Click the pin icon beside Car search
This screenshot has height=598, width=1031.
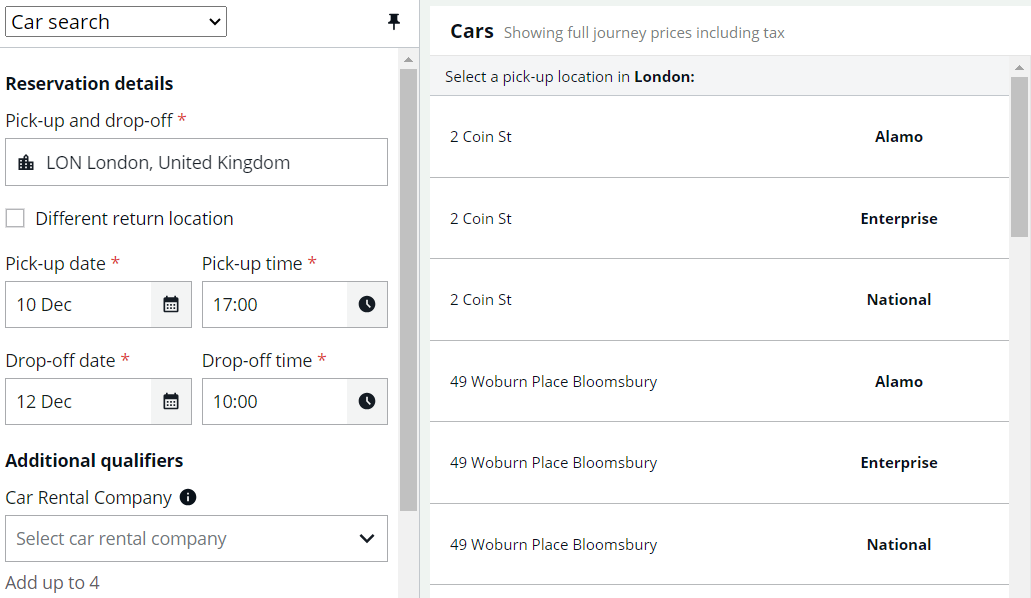point(394,22)
